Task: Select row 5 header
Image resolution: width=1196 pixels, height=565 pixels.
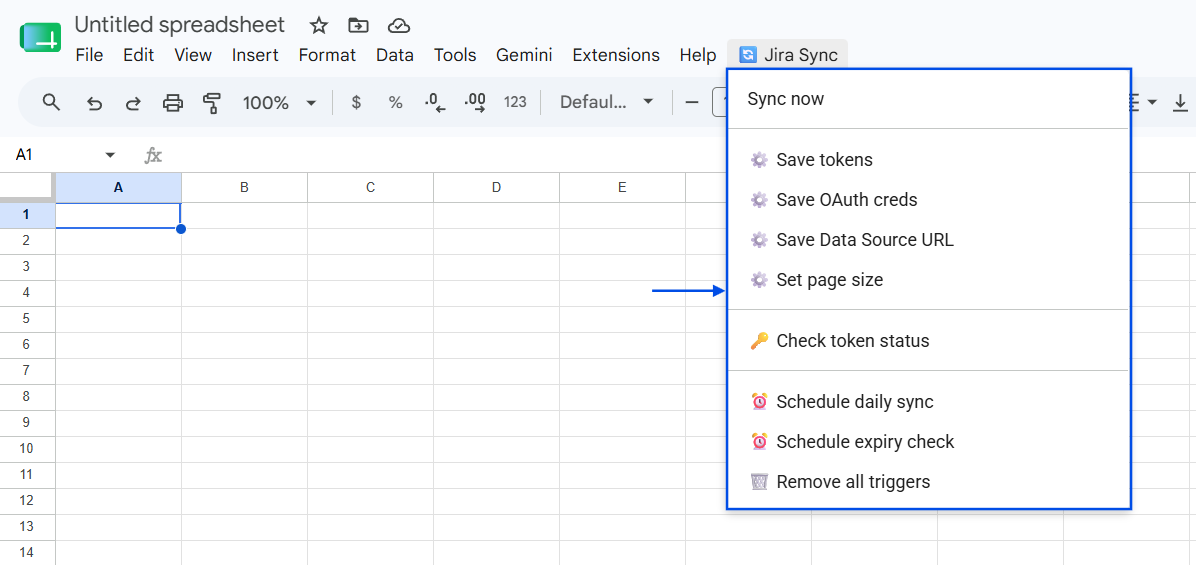Action: tap(26, 319)
